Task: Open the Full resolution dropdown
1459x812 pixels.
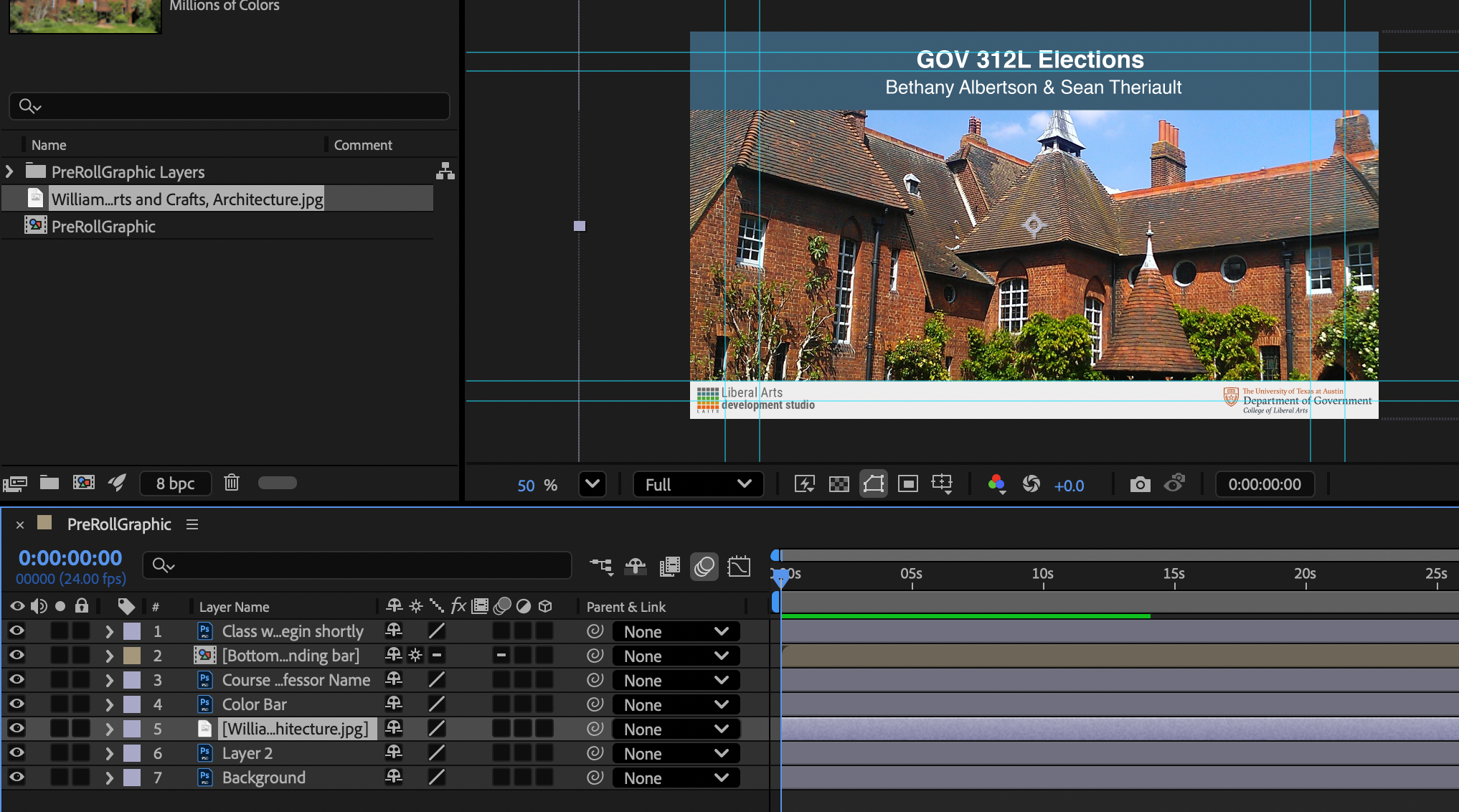Action: [697, 484]
